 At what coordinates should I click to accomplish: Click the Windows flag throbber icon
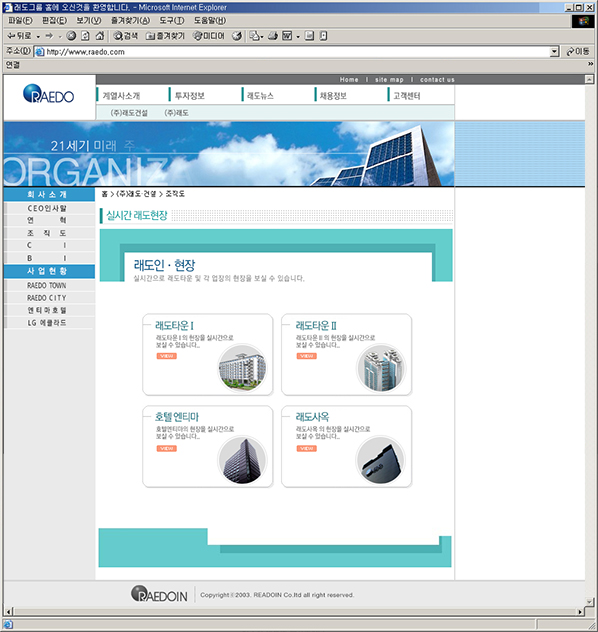click(x=583, y=21)
